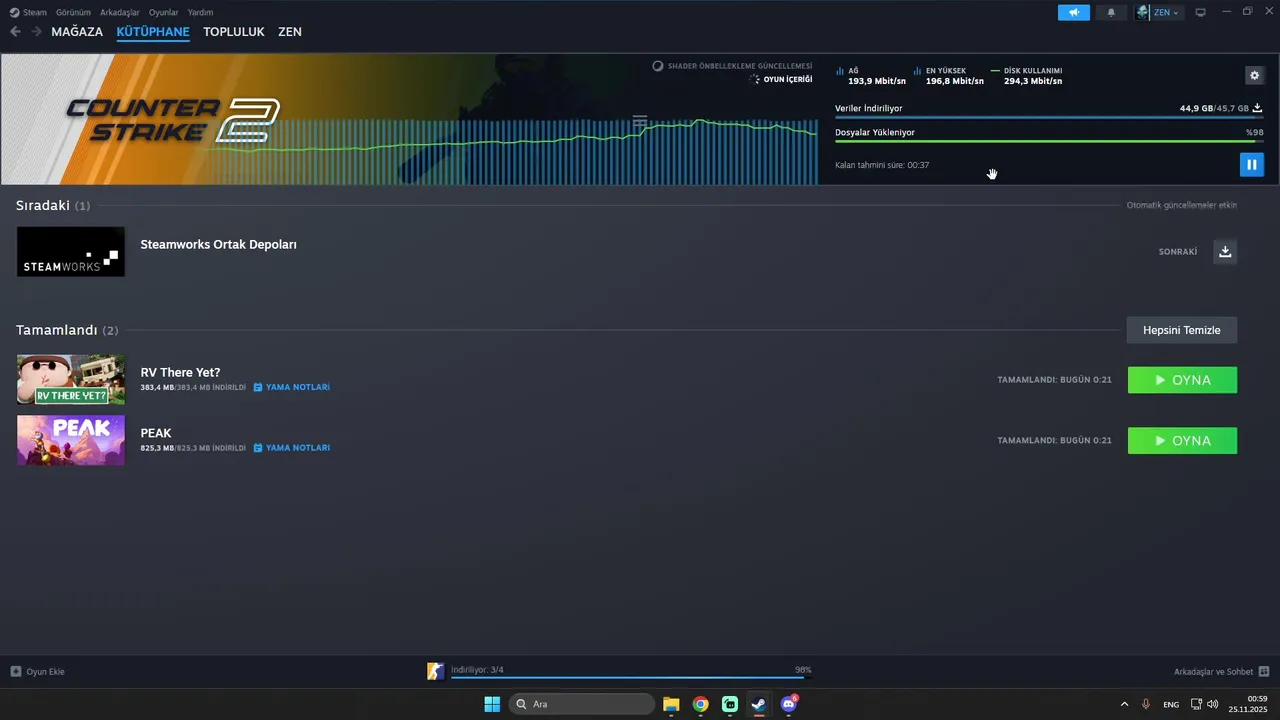Viewport: 1280px width, 720px height.
Task: Open the ZEN profile tab
Action: click(x=290, y=32)
